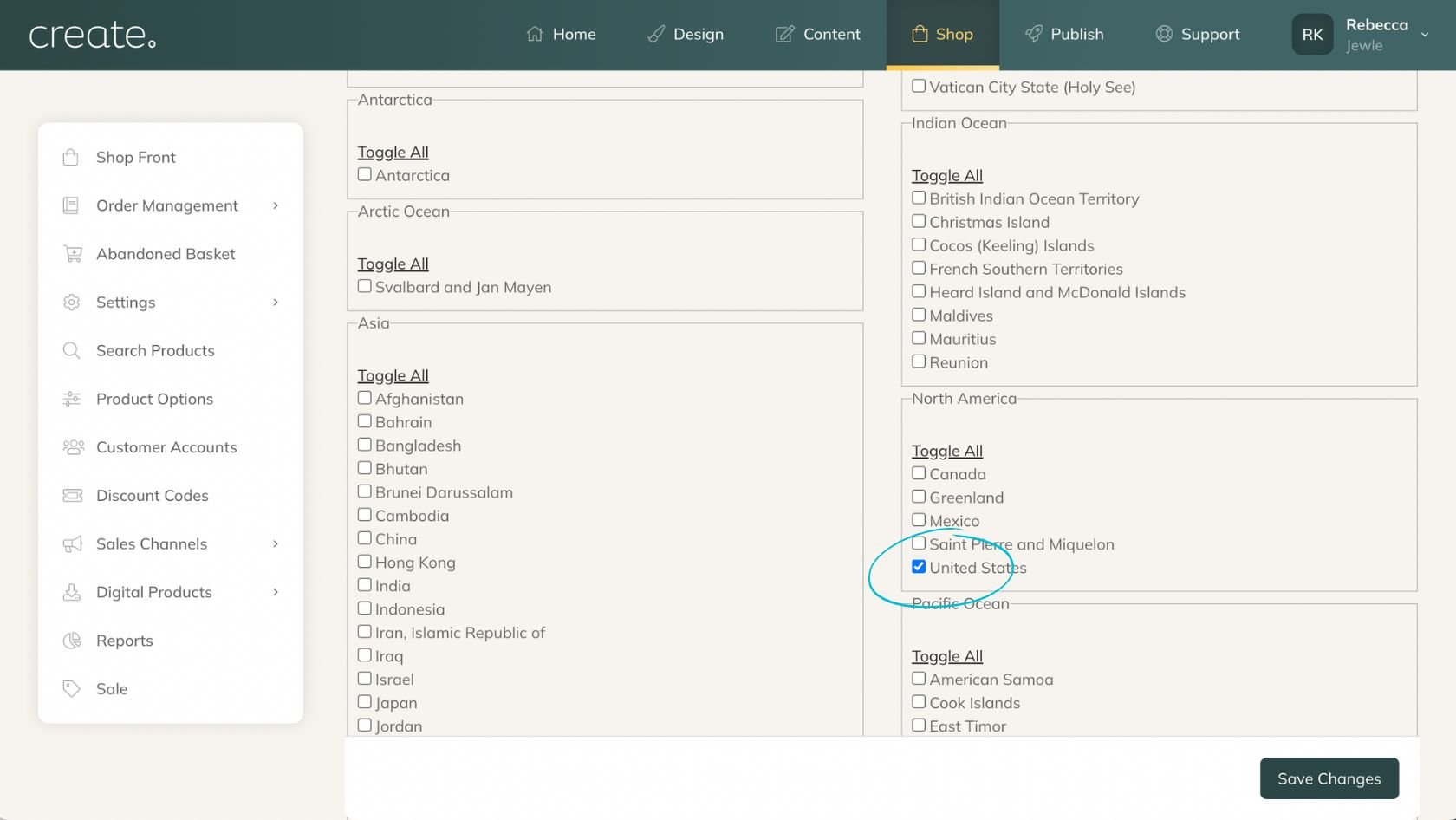Click the RK user avatar
1456x820 pixels.
coord(1312,35)
